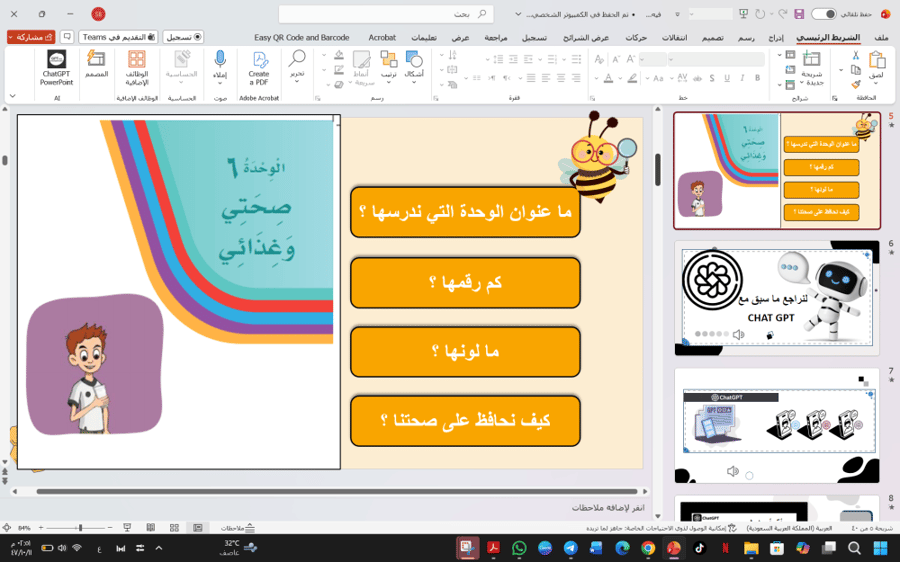The width and height of the screenshot is (900, 562).
Task: Open the Designer (المصمم) pane
Action: [x=96, y=64]
